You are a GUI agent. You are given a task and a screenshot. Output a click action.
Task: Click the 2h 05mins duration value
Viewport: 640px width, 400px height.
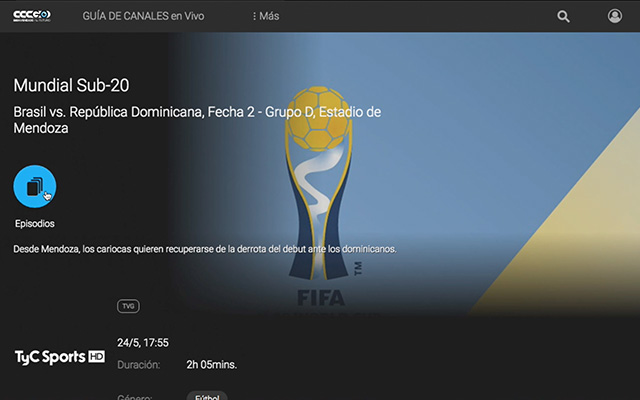pos(211,364)
